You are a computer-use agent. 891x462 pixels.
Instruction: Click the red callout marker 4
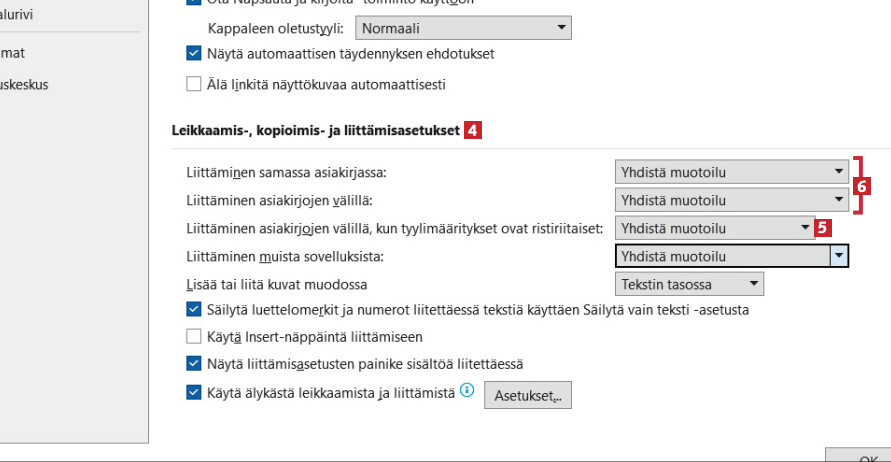472,130
